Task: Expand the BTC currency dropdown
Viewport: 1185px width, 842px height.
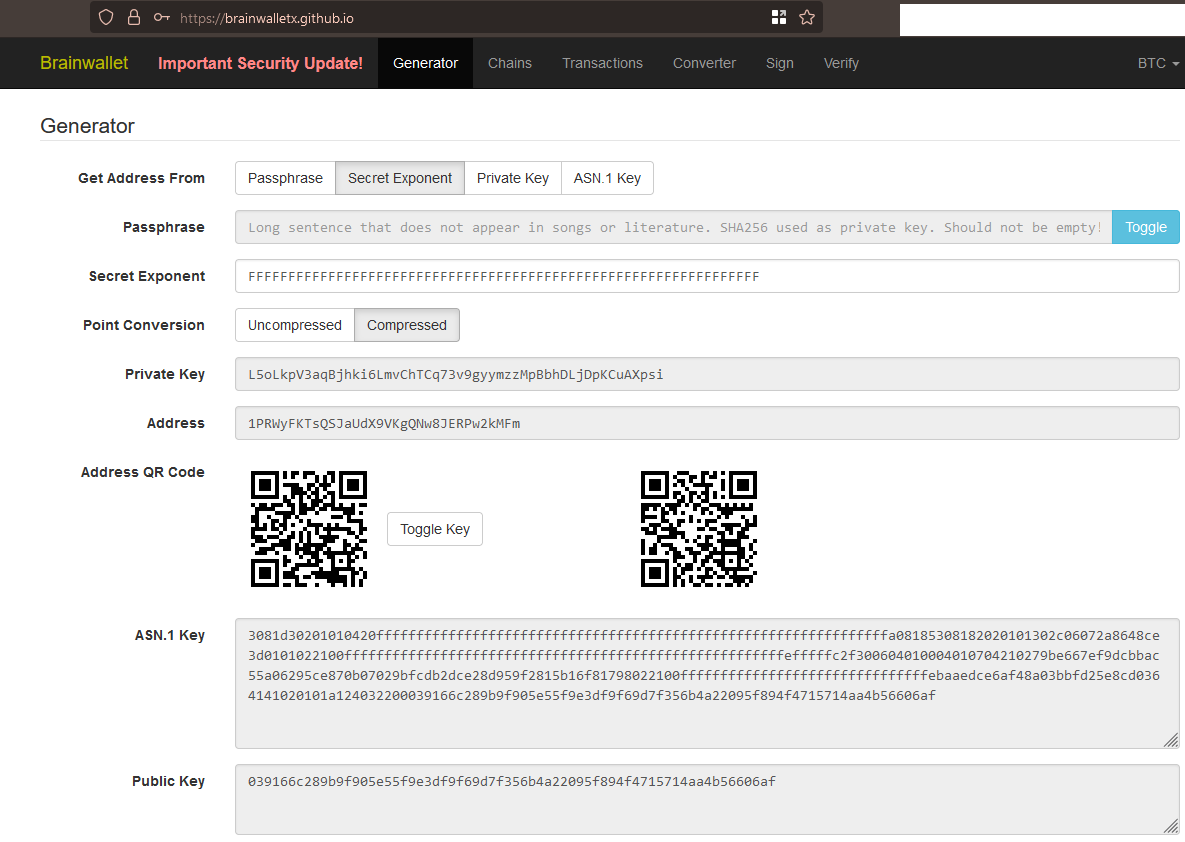Action: (1158, 63)
